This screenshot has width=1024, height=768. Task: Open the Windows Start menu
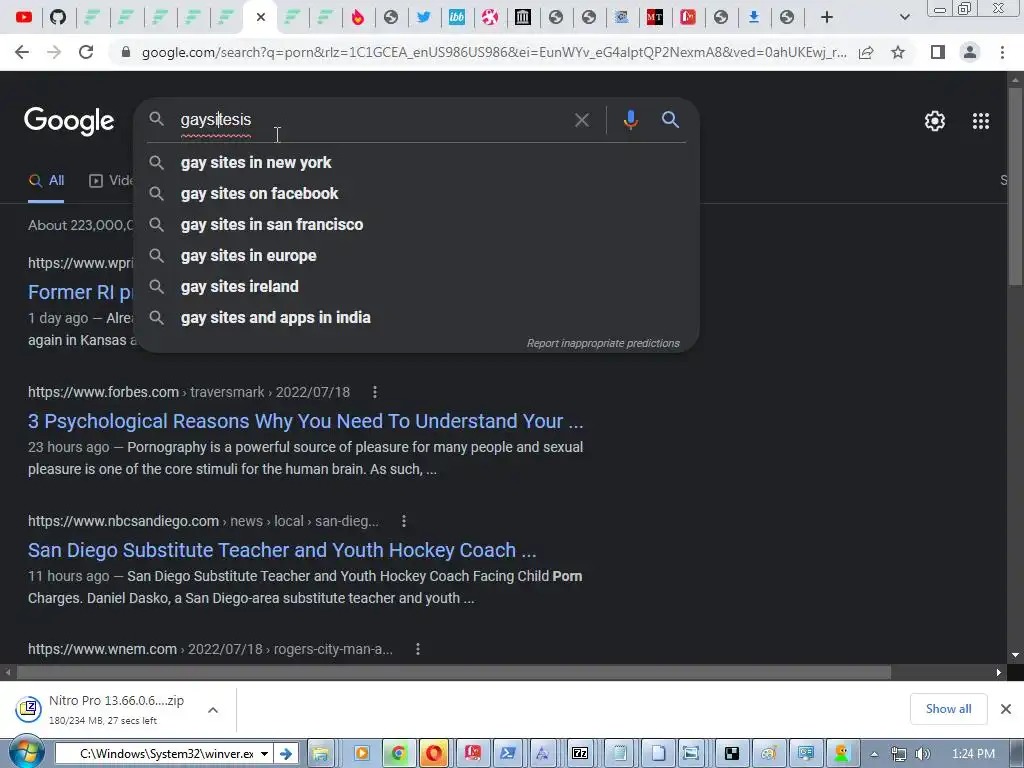coord(25,752)
